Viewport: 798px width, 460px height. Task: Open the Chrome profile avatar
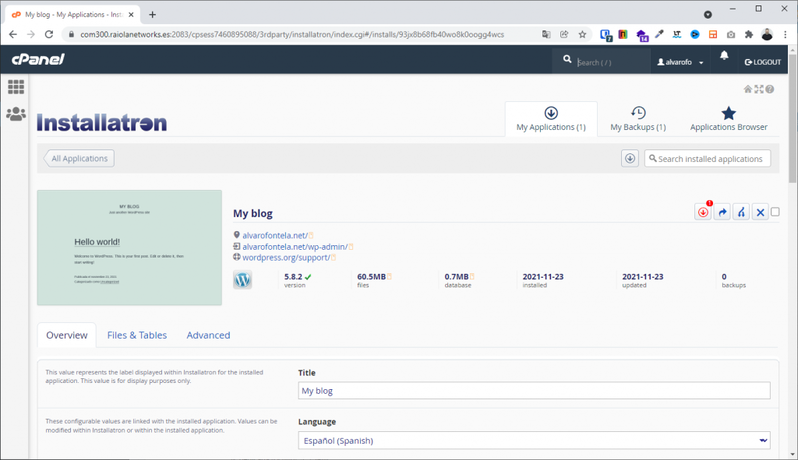coord(767,35)
